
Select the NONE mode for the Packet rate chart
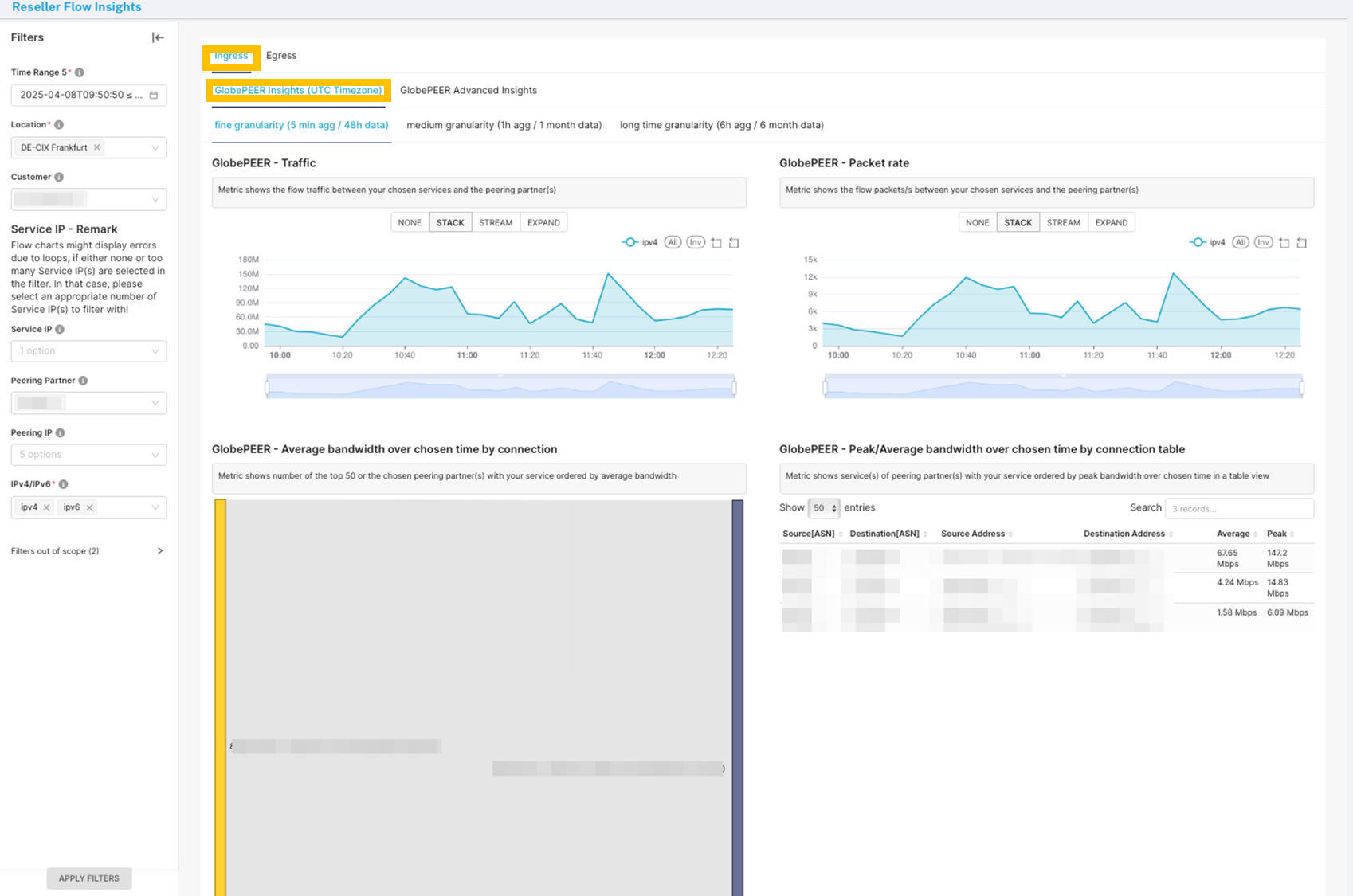pyautogui.click(x=978, y=222)
